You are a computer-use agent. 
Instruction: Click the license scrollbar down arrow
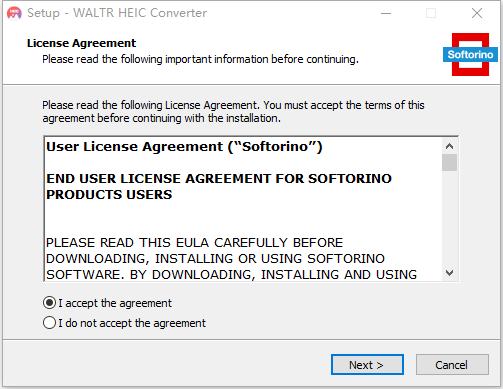[x=449, y=273]
